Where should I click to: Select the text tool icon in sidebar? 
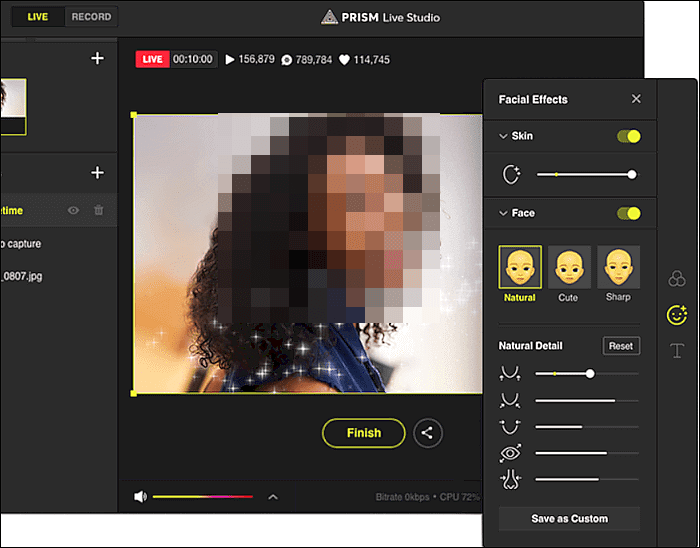677,350
